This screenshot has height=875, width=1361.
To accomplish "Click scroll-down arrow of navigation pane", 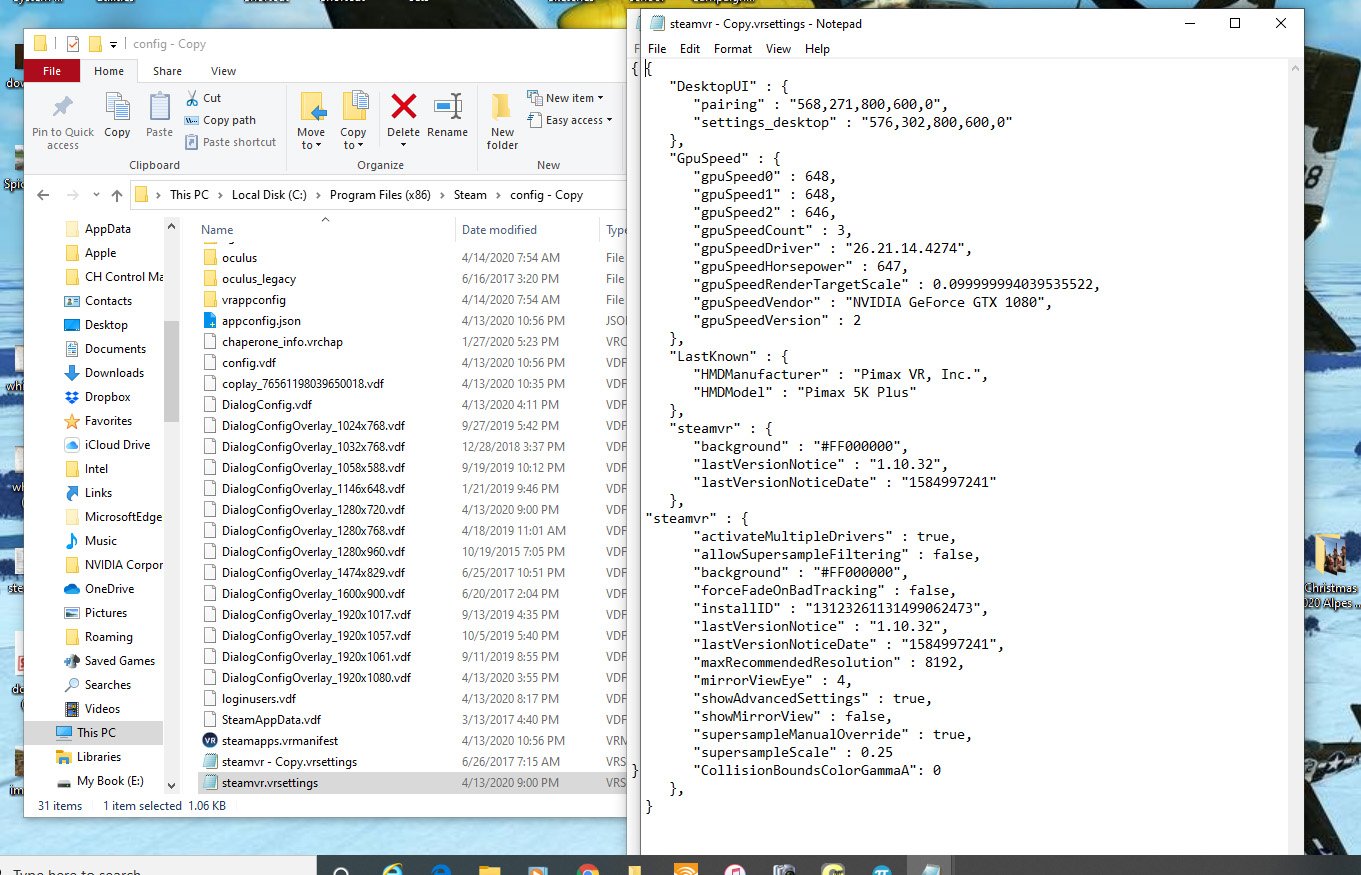I will (x=171, y=787).
